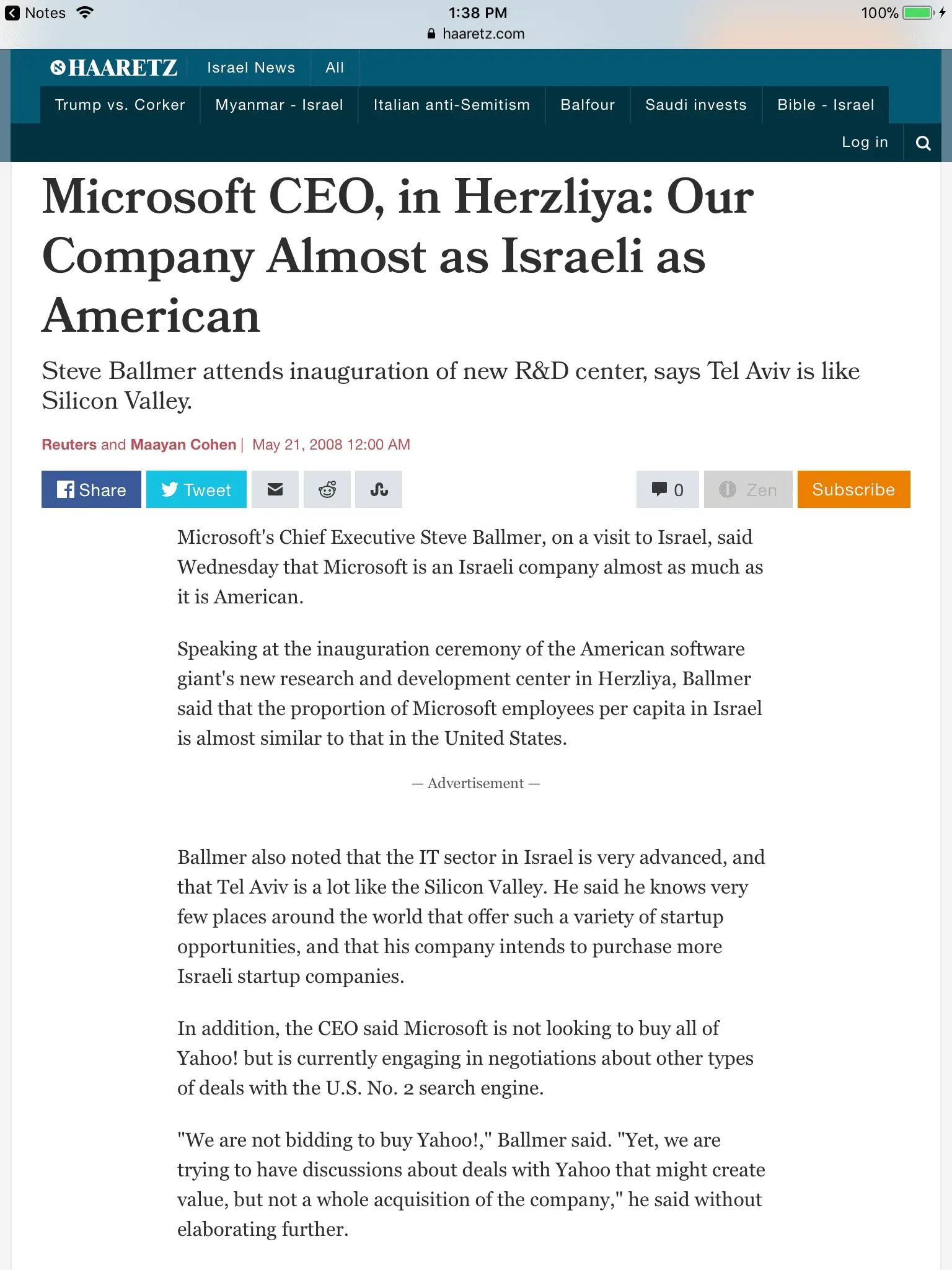This screenshot has height=1270, width=952.
Task: Click the Haaretz logo
Action: 114,68
